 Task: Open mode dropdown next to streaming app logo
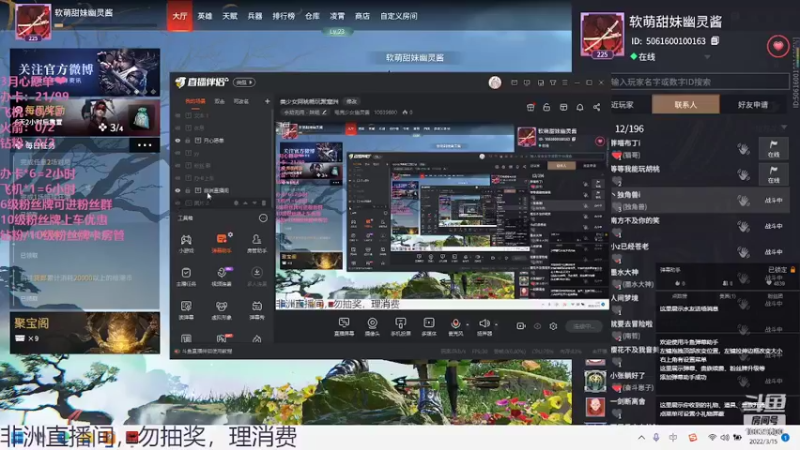tap(244, 82)
